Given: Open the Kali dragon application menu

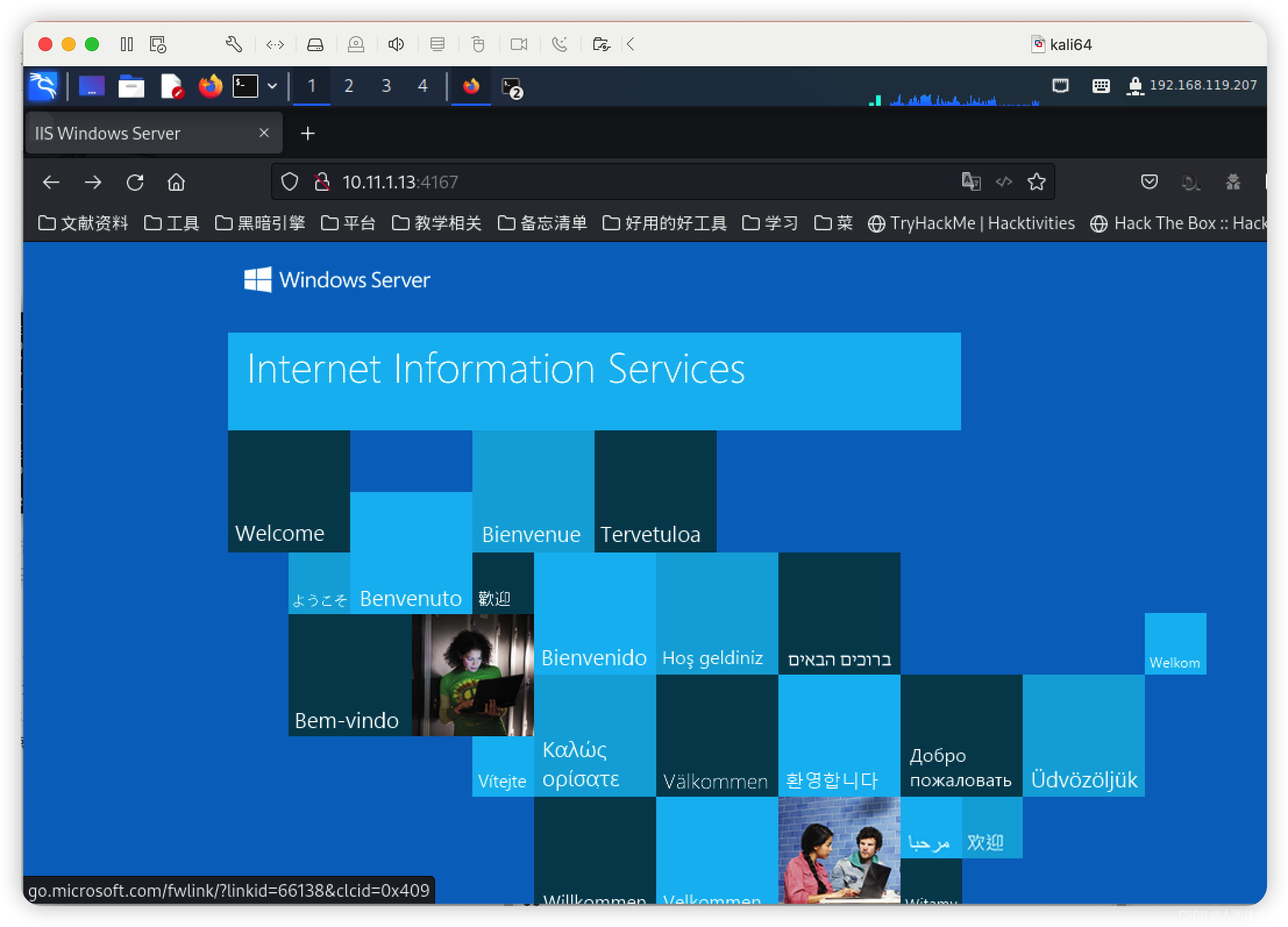Looking at the screenshot, I should [x=44, y=86].
